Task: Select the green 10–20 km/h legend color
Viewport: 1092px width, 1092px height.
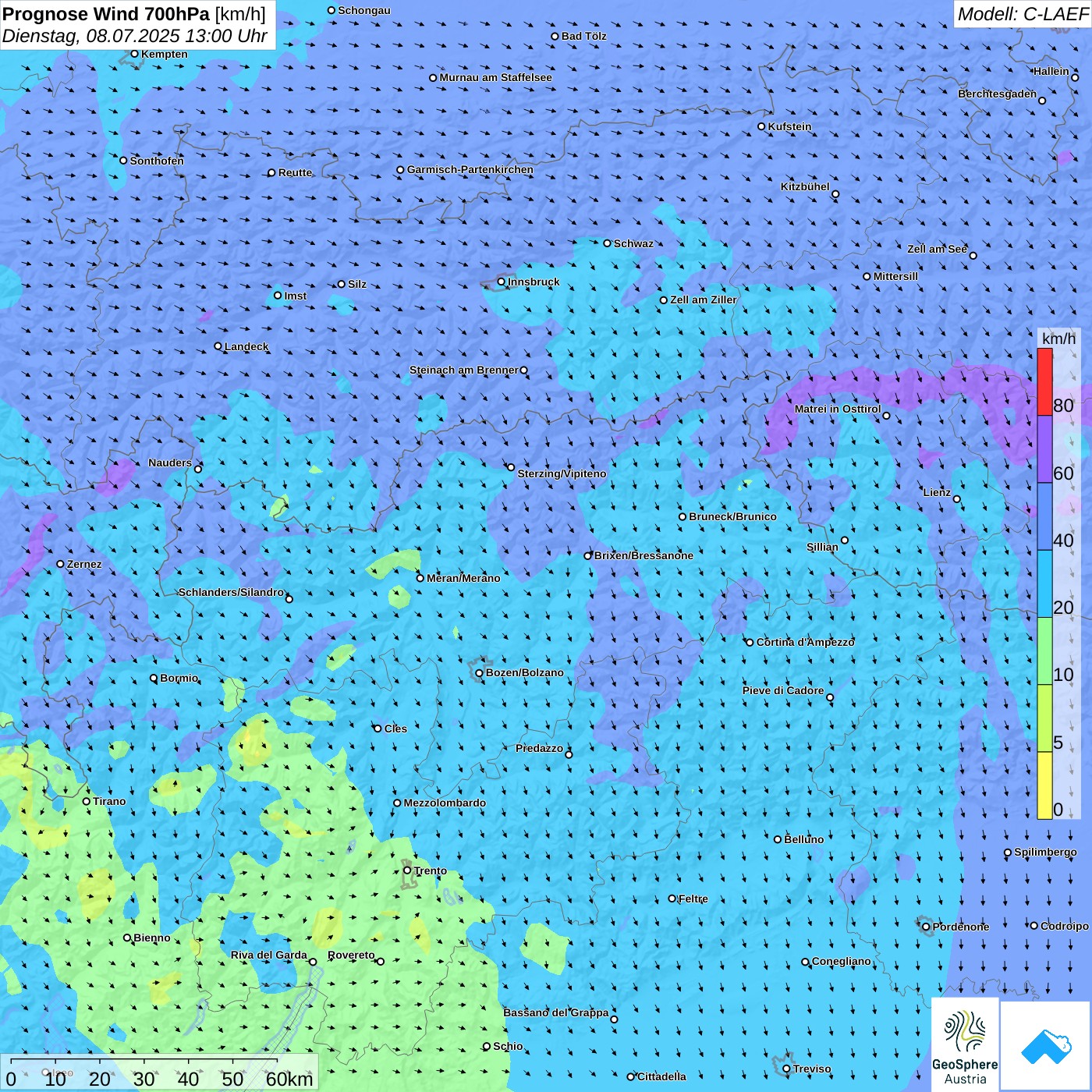Action: 1044,651
